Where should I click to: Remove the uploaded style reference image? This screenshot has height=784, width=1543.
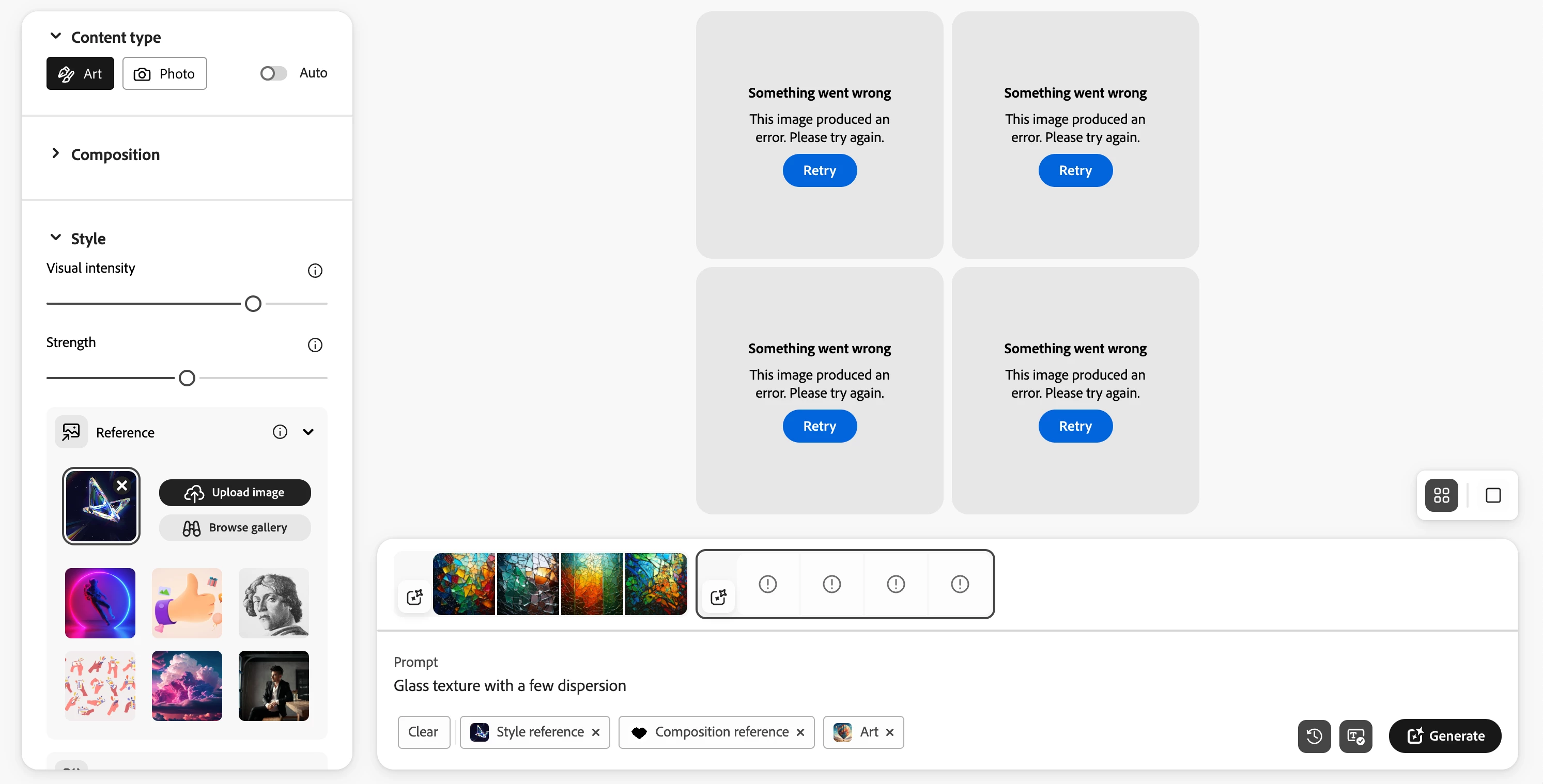click(122, 485)
